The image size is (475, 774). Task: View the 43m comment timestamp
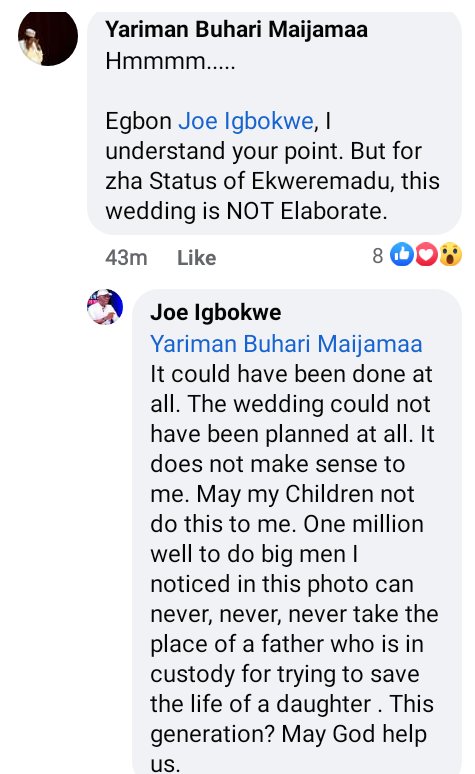click(126, 258)
